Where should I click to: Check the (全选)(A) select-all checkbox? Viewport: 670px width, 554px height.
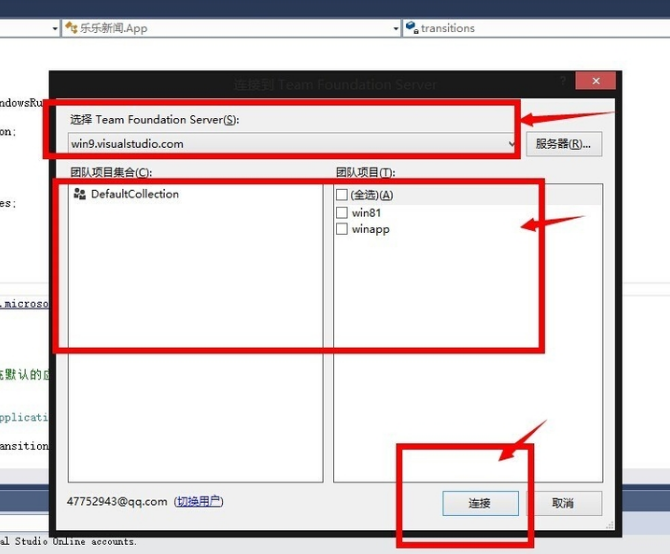point(341,195)
